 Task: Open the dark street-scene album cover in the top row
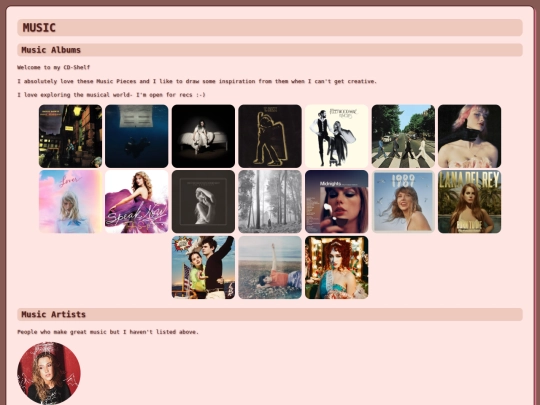70,136
